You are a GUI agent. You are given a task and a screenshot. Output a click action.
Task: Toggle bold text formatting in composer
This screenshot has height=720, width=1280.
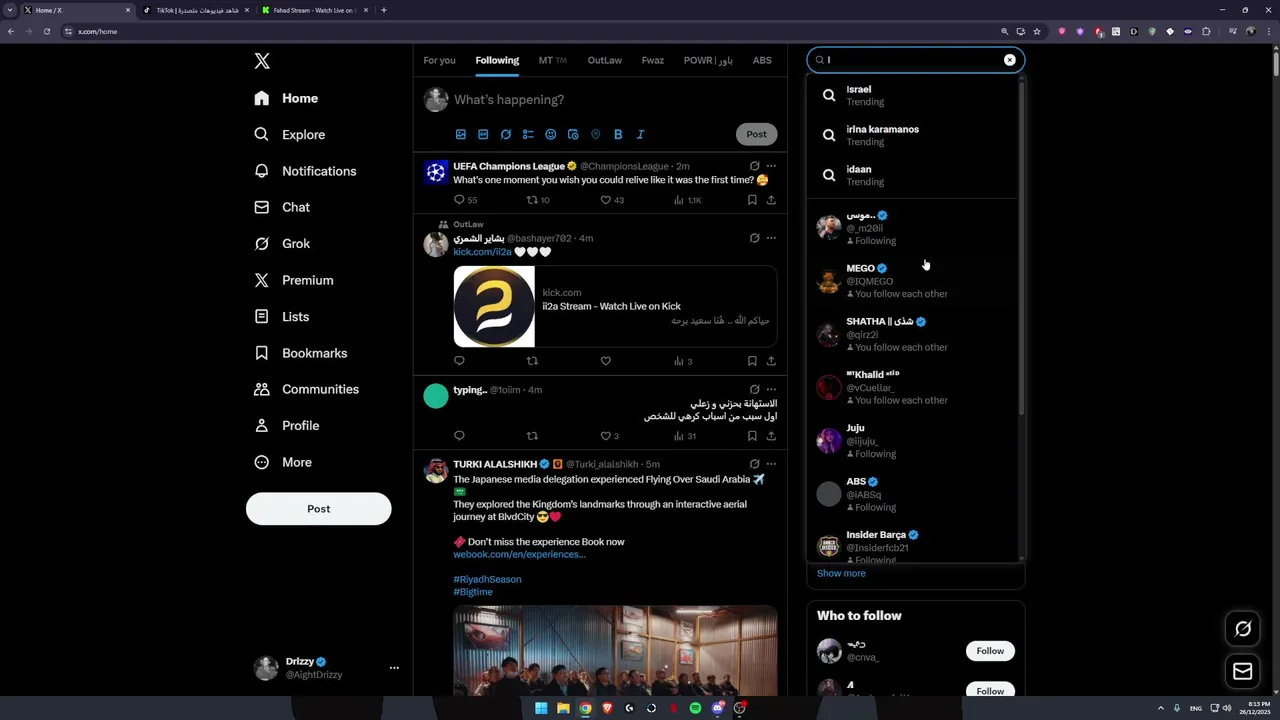click(618, 134)
